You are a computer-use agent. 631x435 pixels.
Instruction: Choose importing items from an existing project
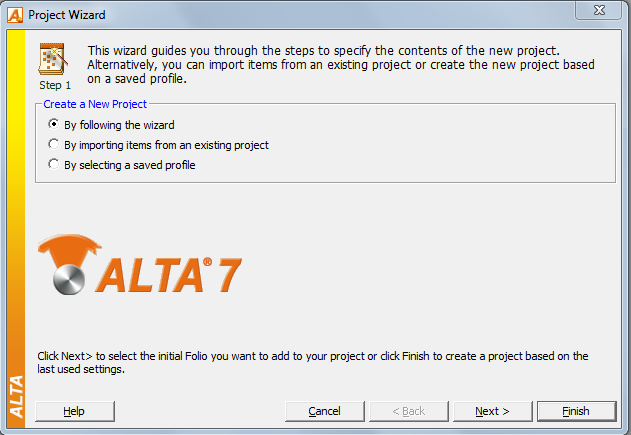[x=54, y=145]
